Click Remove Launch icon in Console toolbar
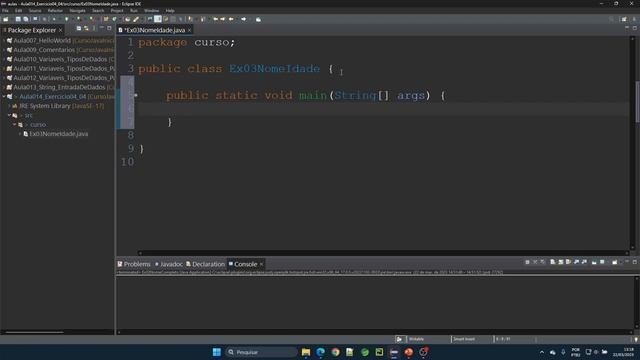Image resolution: width=640 pixels, height=360 pixels. [x=535, y=262]
